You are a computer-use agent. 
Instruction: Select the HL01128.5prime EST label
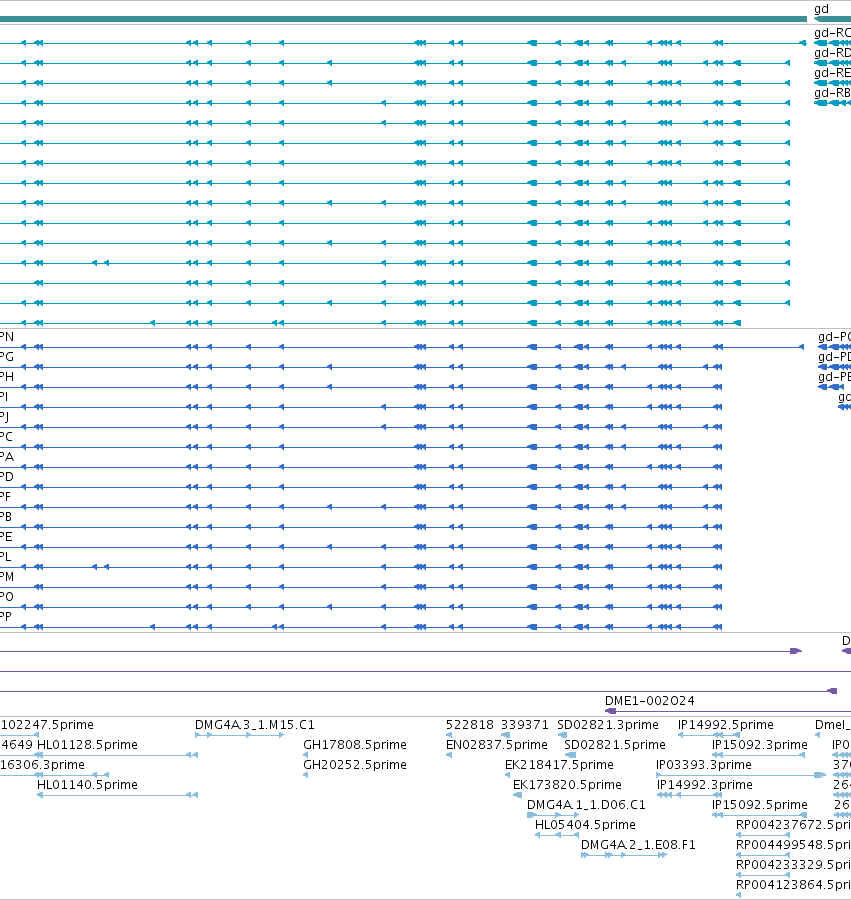click(x=87, y=745)
